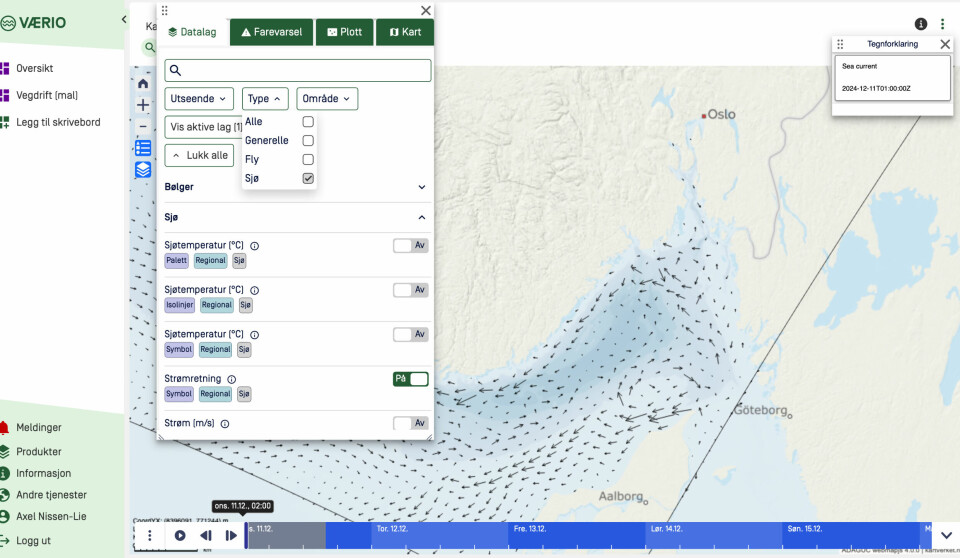Open the Område dropdown
The width and height of the screenshot is (960, 558).
coord(327,99)
